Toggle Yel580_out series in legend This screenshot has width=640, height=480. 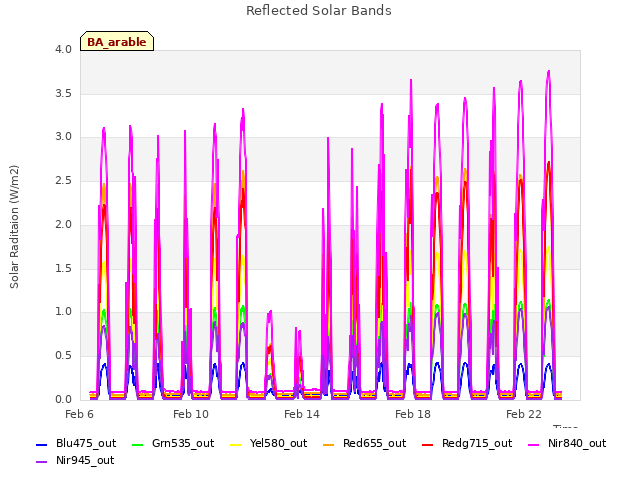point(269,444)
